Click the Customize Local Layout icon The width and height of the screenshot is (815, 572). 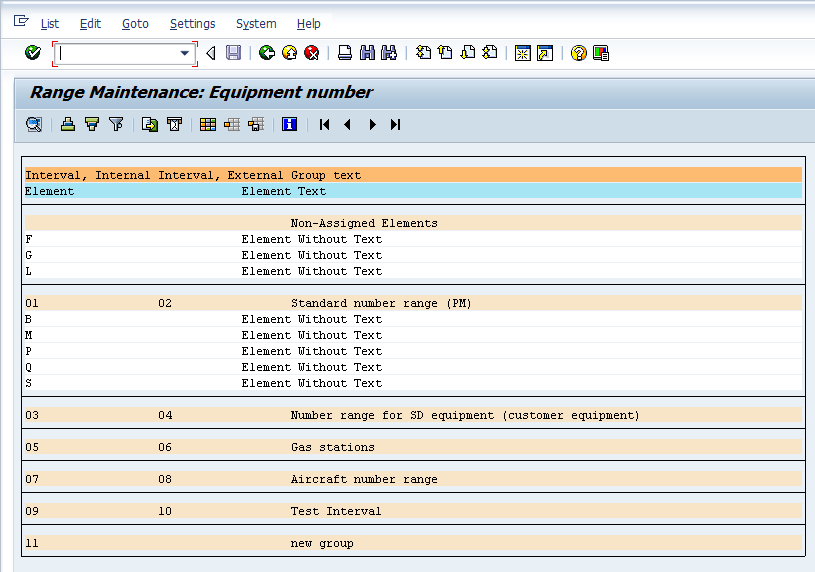(x=601, y=53)
